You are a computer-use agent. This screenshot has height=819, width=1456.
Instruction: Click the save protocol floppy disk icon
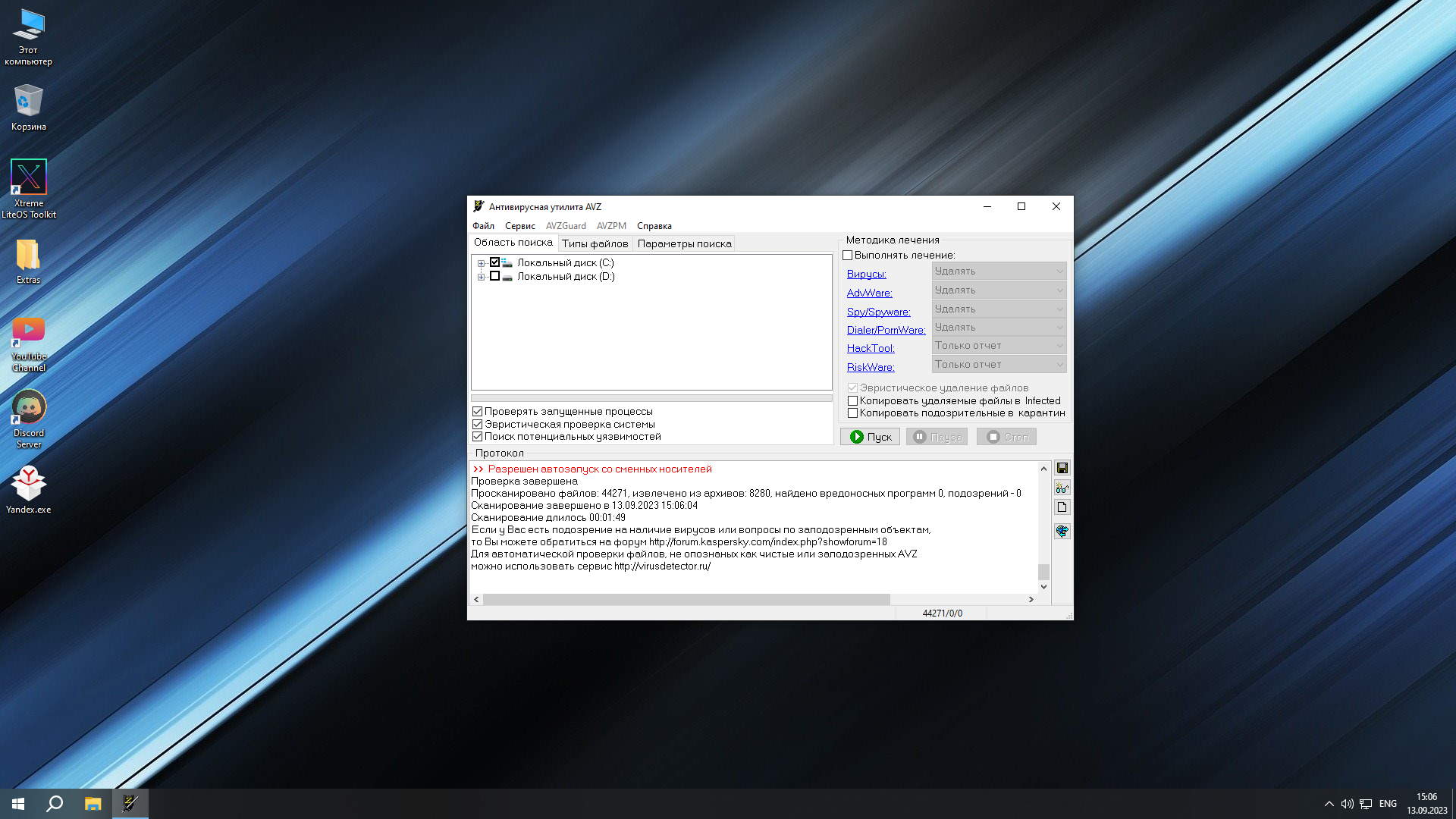1062,468
